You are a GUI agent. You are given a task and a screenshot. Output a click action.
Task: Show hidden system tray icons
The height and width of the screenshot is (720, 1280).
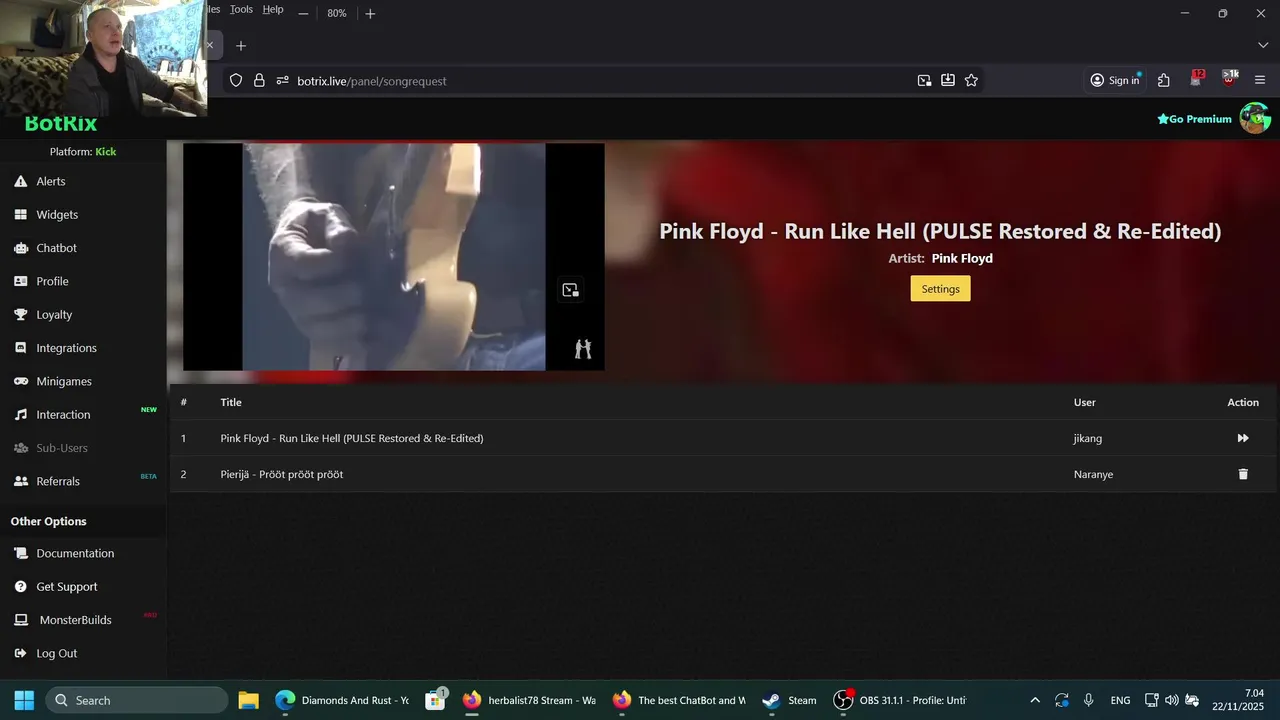point(1035,700)
